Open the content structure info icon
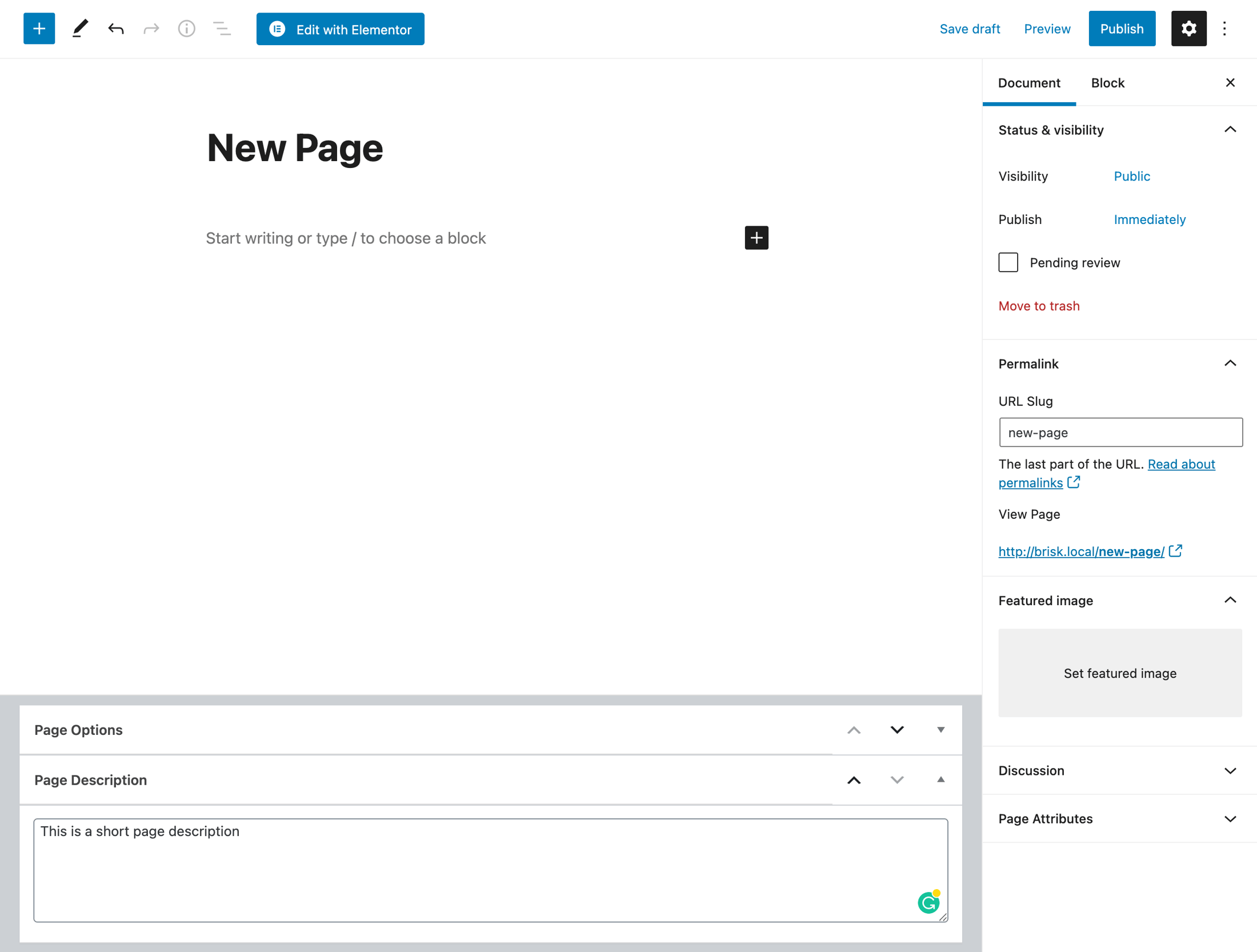 point(187,29)
